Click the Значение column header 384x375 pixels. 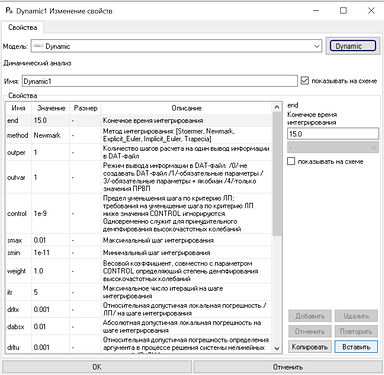tap(51, 108)
